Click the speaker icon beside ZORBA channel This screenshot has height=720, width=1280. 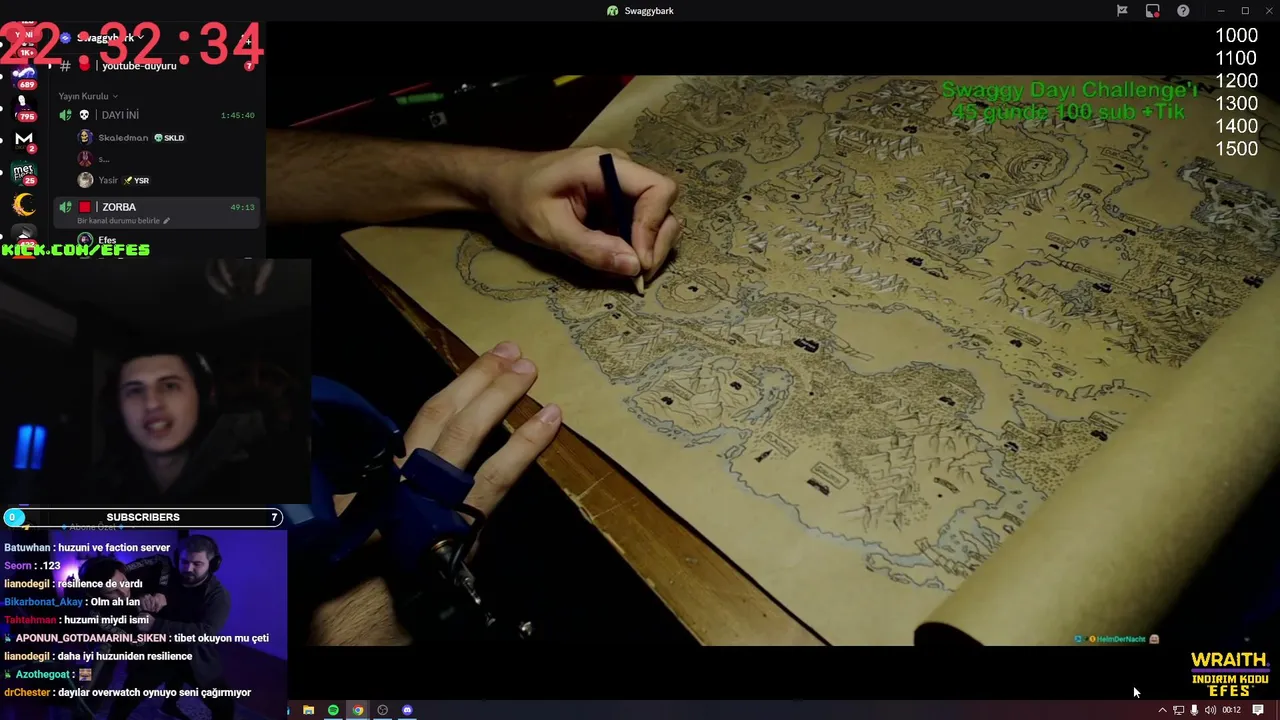click(x=65, y=207)
